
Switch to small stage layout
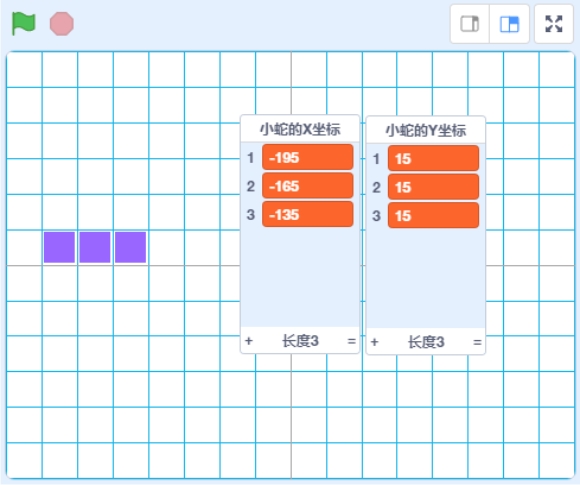[x=470, y=24]
